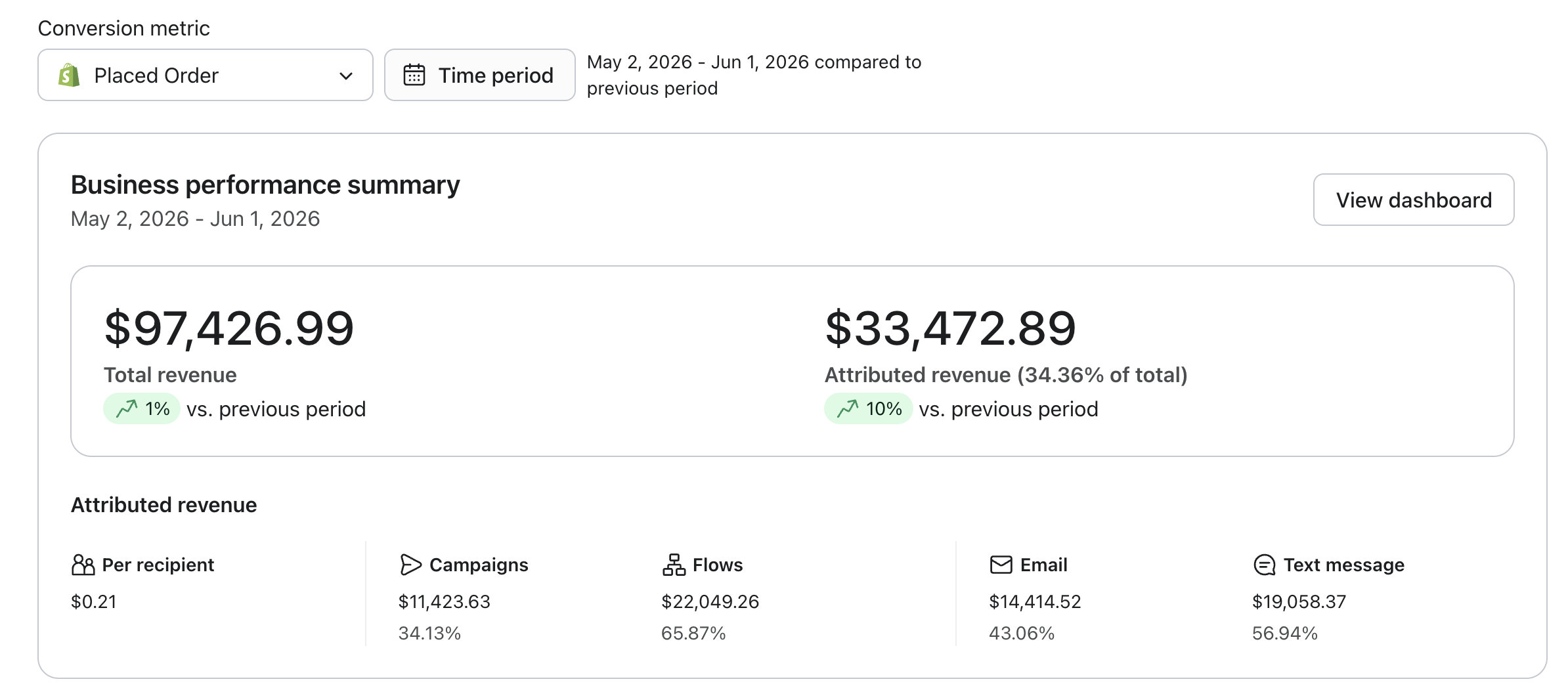The height and width of the screenshot is (696, 1568).
Task: Select the $0.21 per recipient value
Action: [94, 601]
